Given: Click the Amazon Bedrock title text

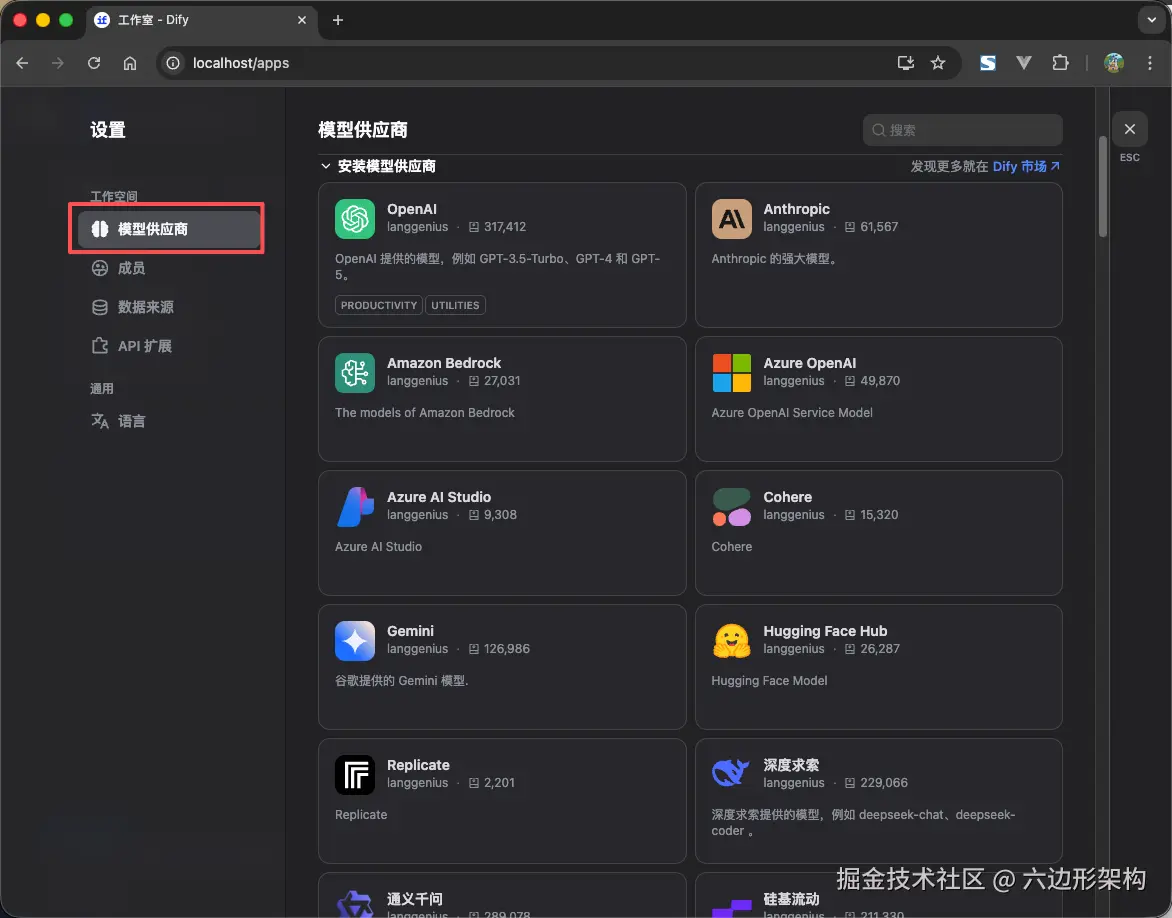Looking at the screenshot, I should 444,363.
